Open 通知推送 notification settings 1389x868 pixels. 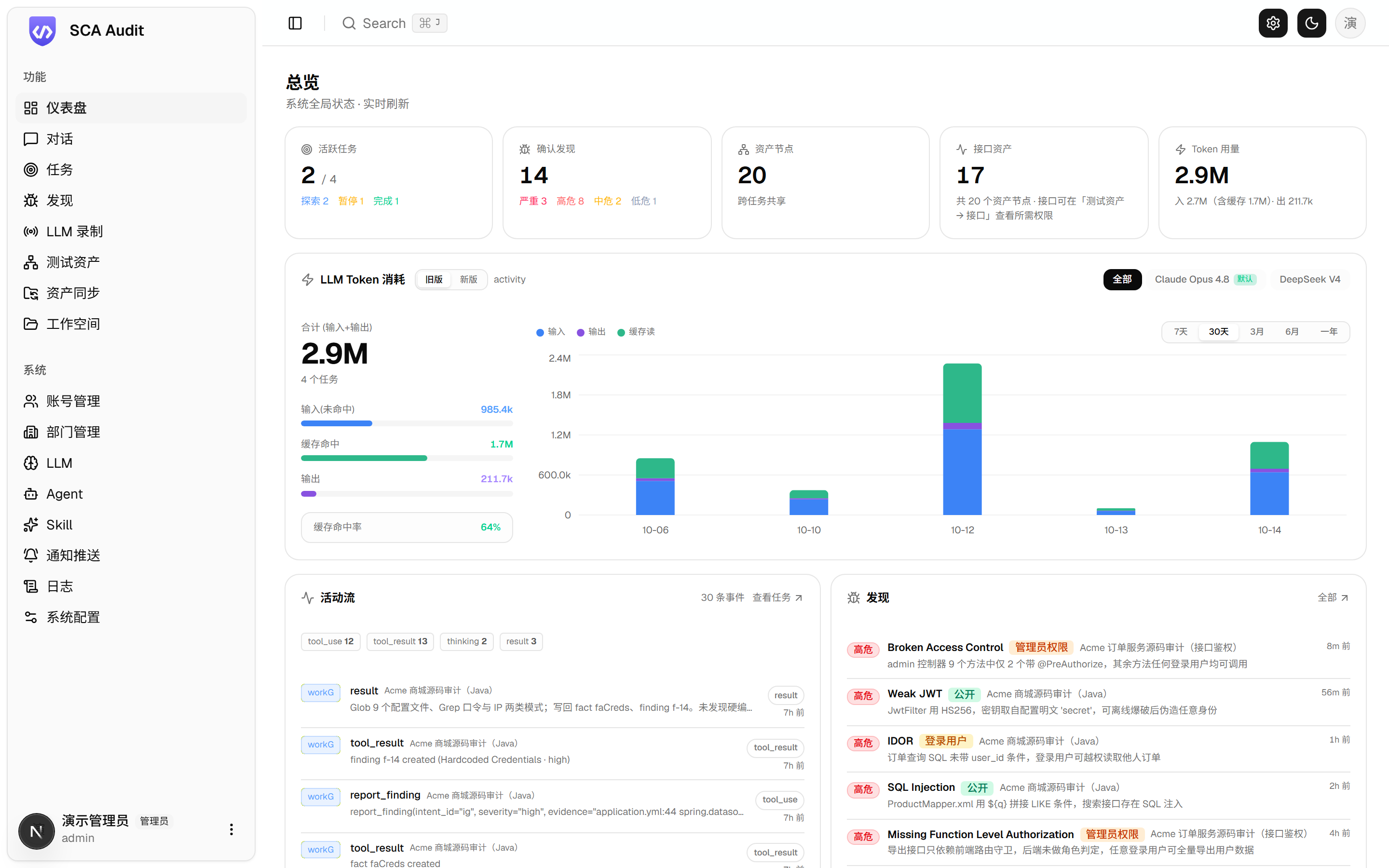[131, 555]
